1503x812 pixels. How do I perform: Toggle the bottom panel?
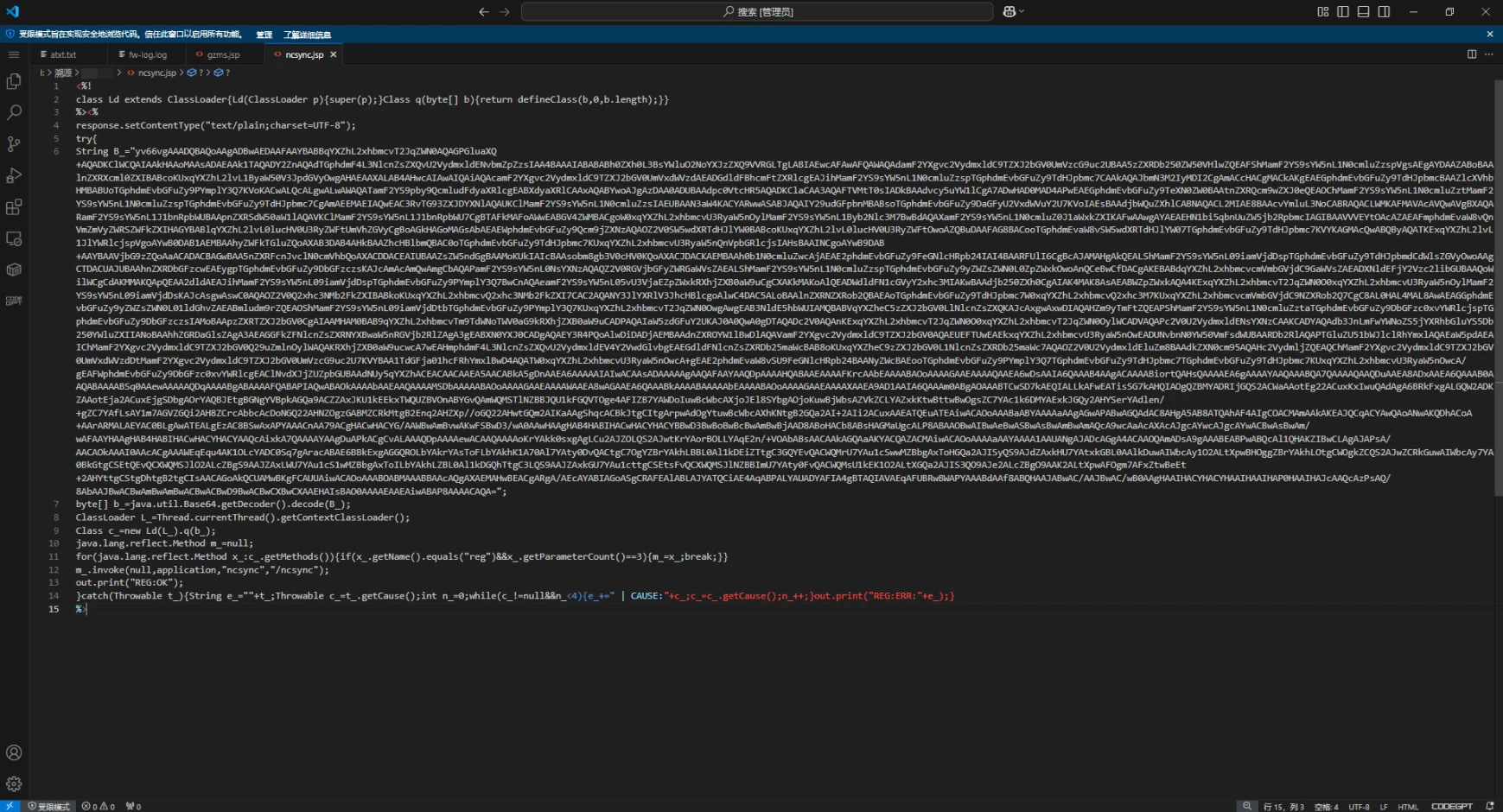pos(1364,11)
